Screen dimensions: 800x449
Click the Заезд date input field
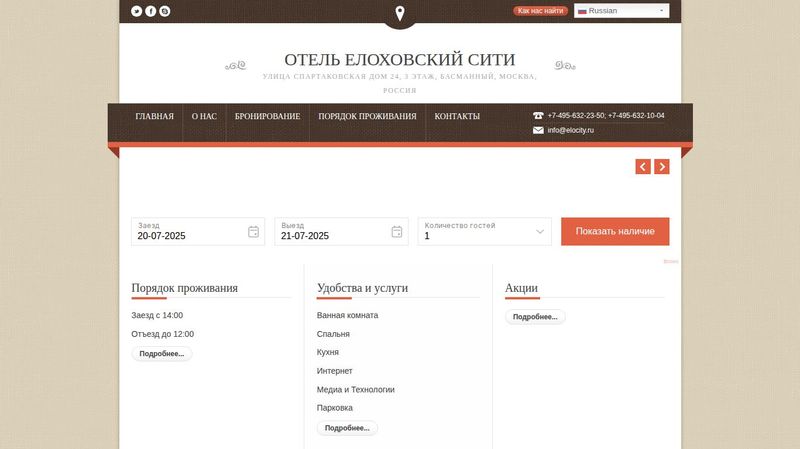click(190, 236)
